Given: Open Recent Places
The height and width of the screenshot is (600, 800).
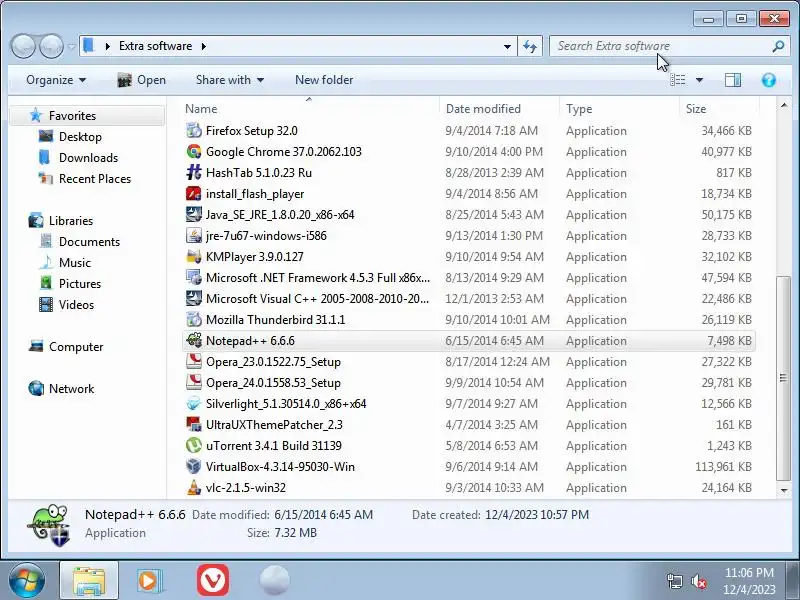Looking at the screenshot, I should tap(95, 179).
